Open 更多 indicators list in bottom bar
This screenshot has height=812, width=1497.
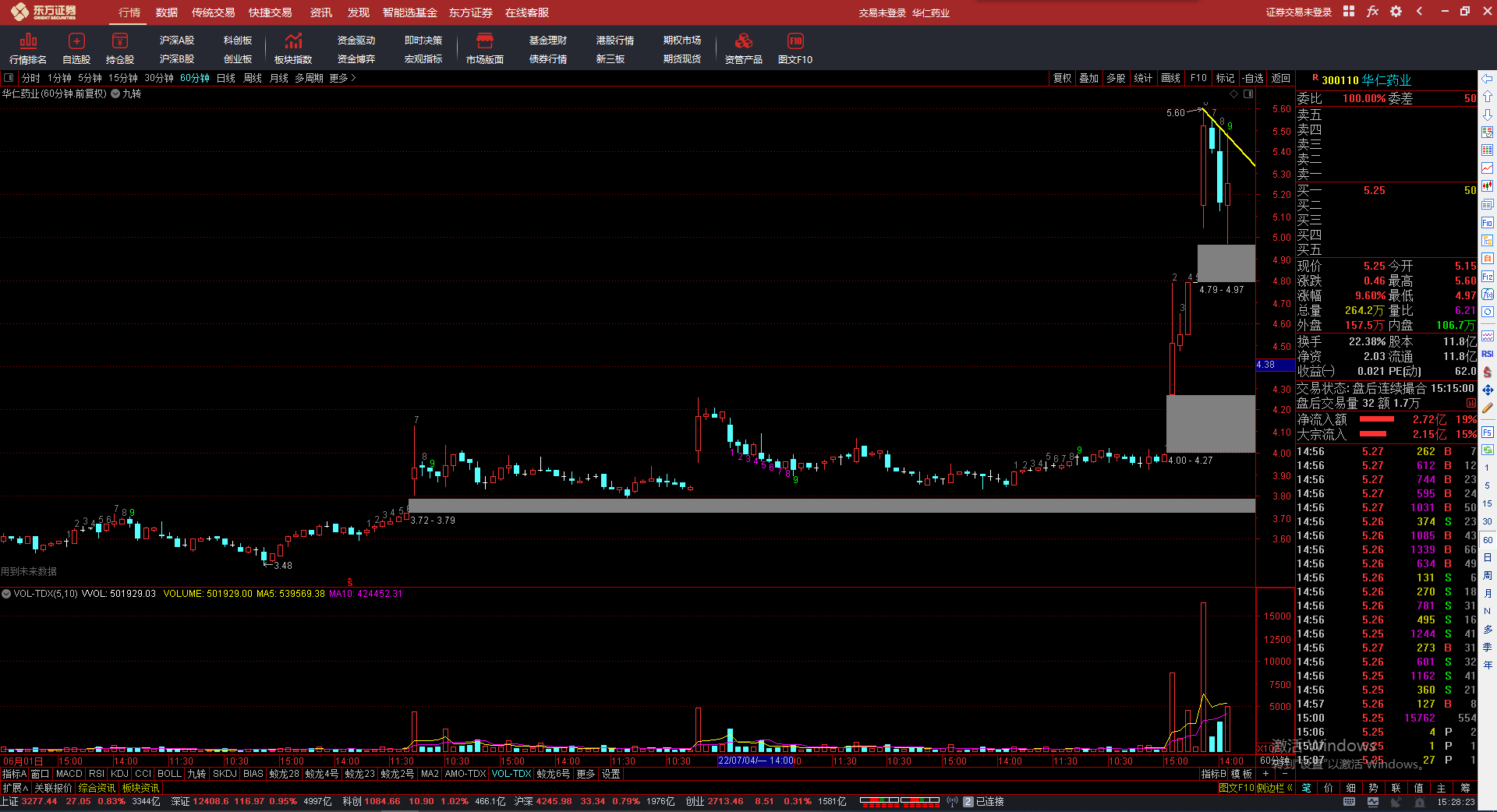tap(586, 774)
